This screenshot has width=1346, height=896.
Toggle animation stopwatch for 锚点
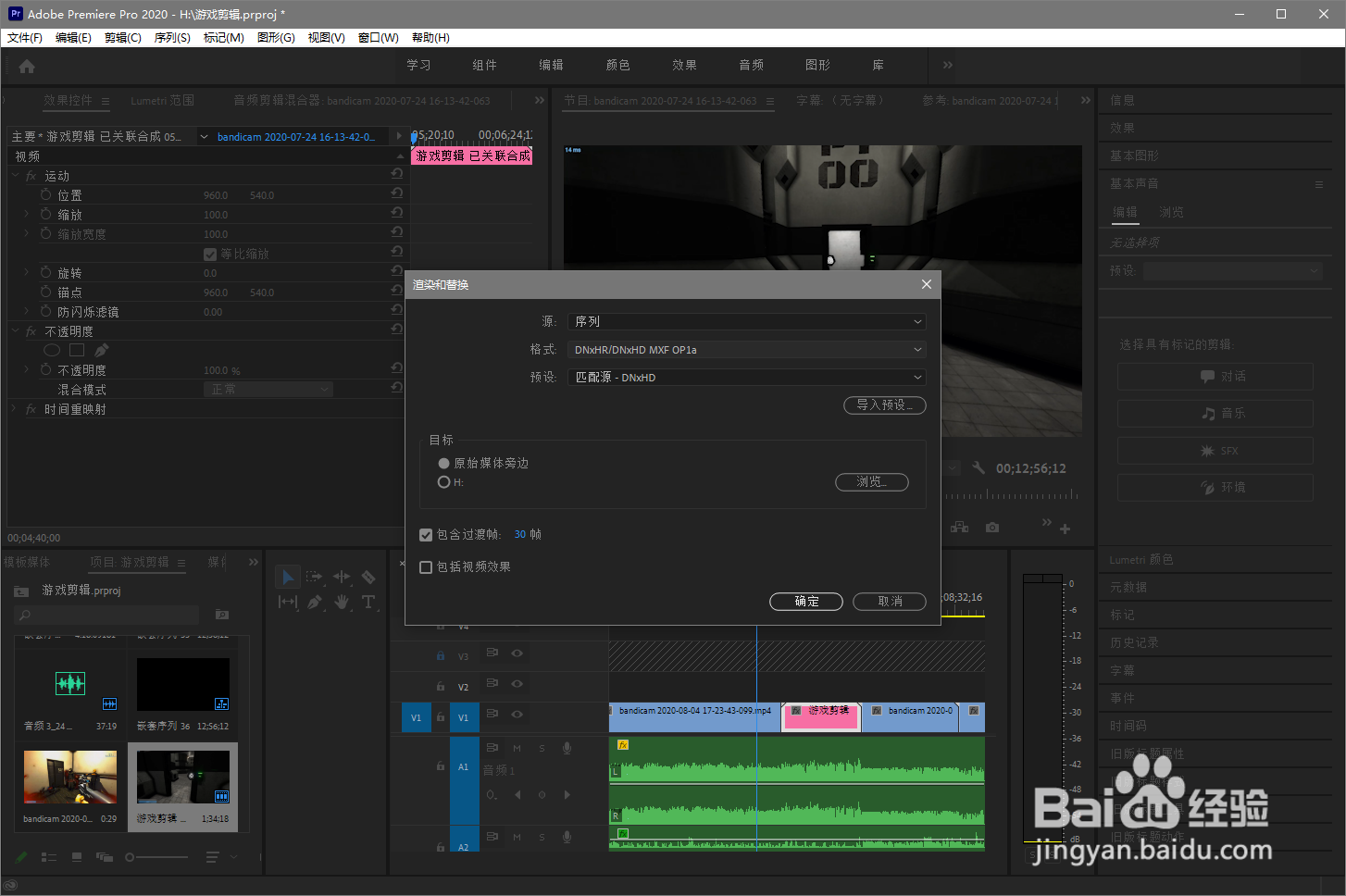[x=45, y=292]
